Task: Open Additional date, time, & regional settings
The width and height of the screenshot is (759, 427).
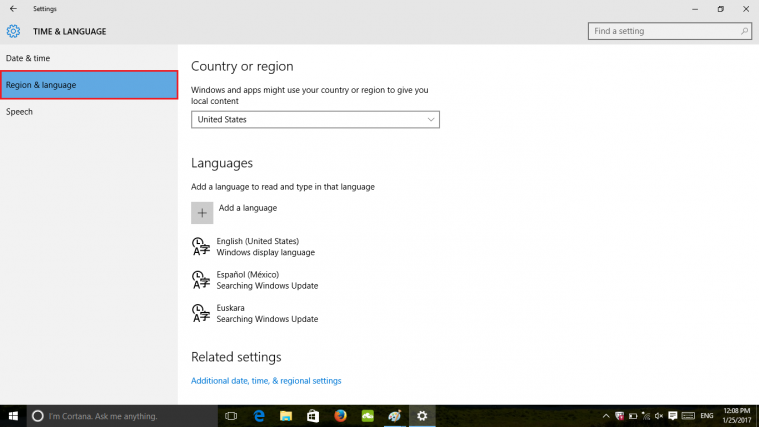Action: 266,381
